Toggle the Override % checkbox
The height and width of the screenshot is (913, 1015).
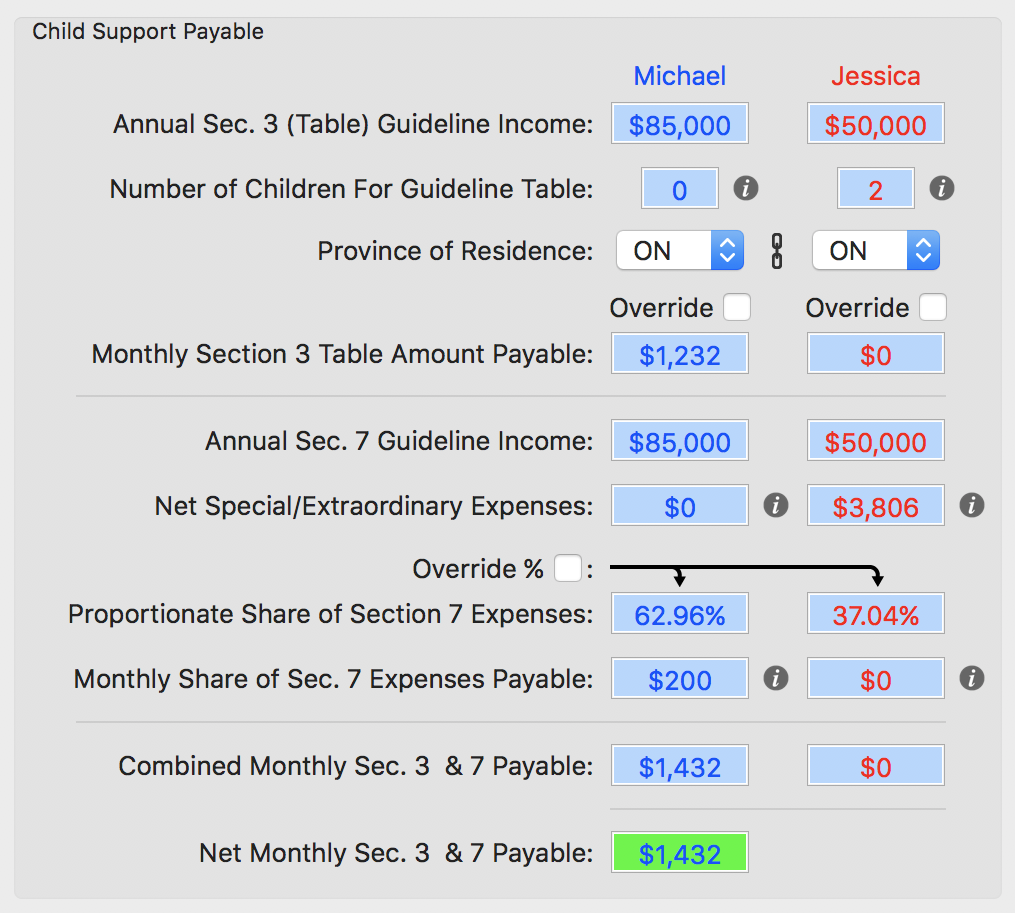pyautogui.click(x=567, y=568)
